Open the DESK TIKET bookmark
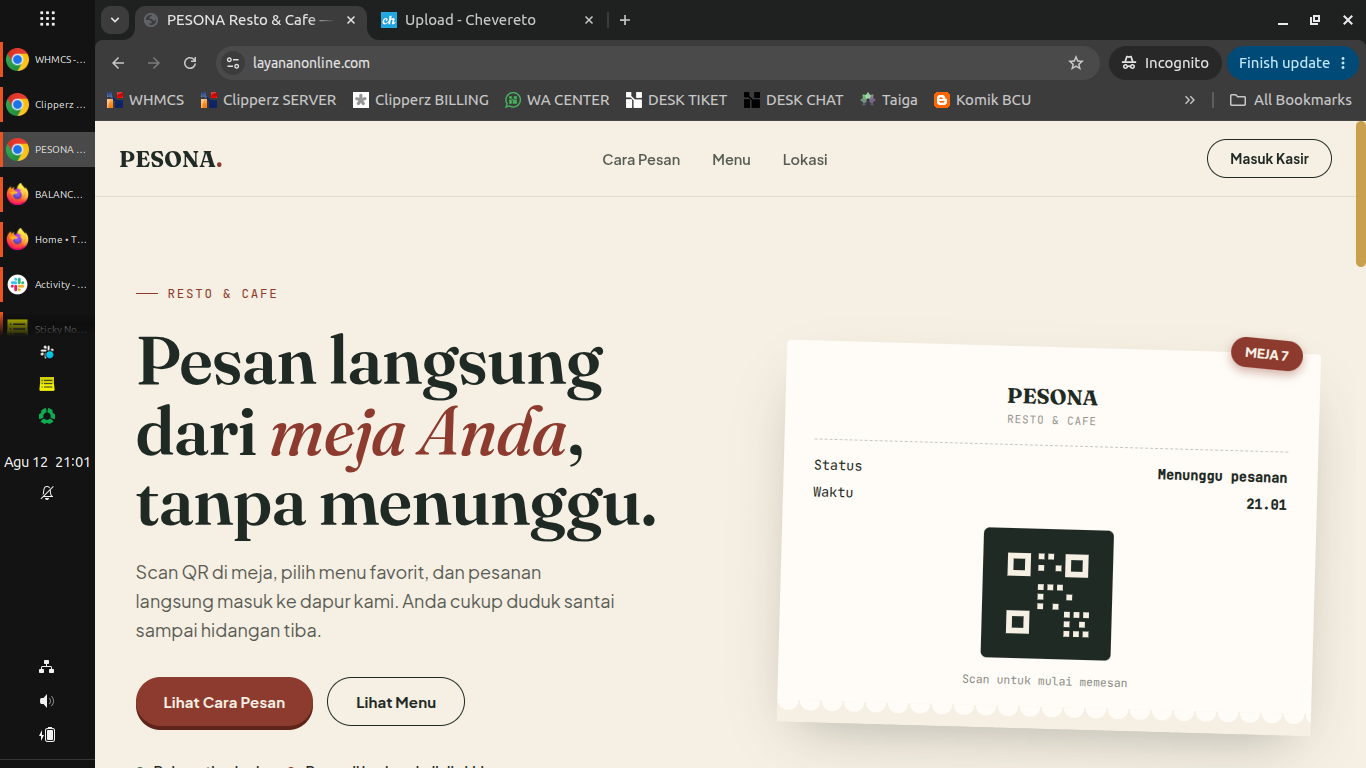Image resolution: width=1366 pixels, height=768 pixels. 676,100
